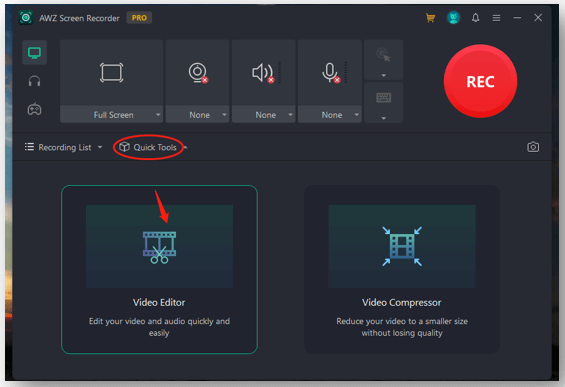Close the AWZ Screen Recorder window
Image resolution: width=565 pixels, height=387 pixels.
tap(538, 18)
